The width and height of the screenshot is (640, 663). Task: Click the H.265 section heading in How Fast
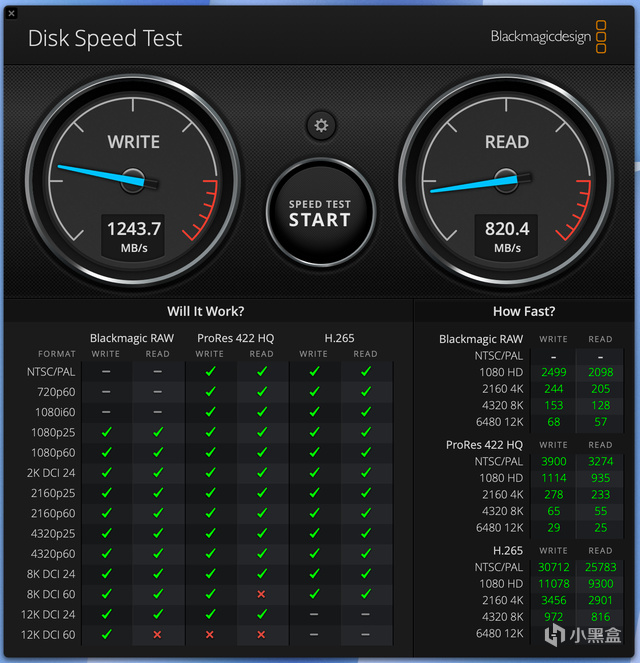[508, 551]
